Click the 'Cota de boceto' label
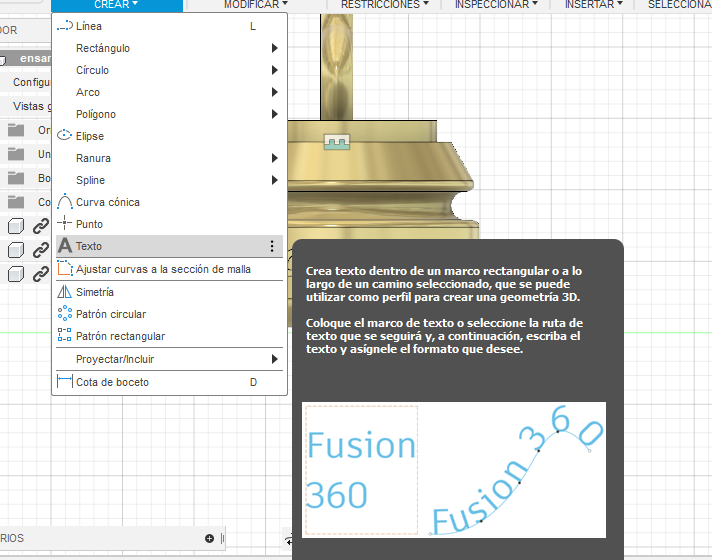The width and height of the screenshot is (712, 560). tap(112, 382)
